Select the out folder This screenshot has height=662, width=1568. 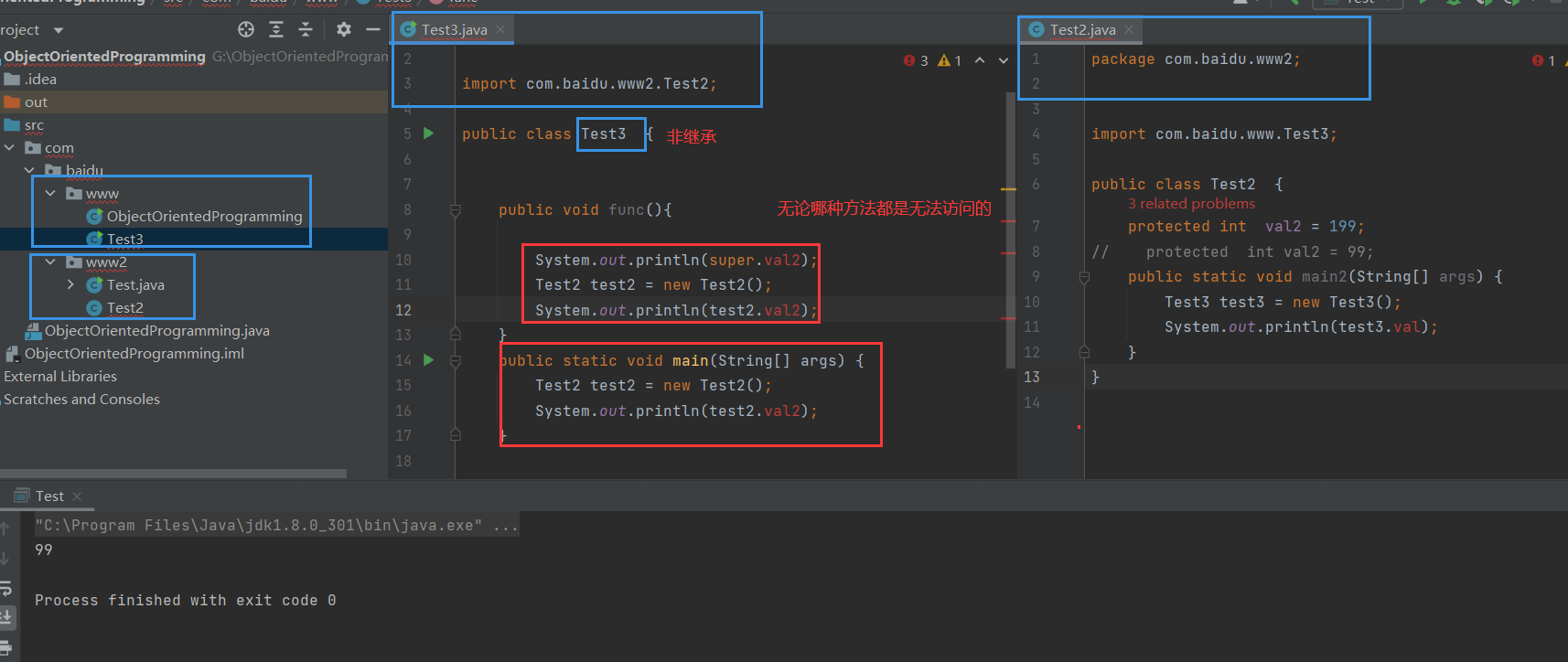(x=36, y=101)
